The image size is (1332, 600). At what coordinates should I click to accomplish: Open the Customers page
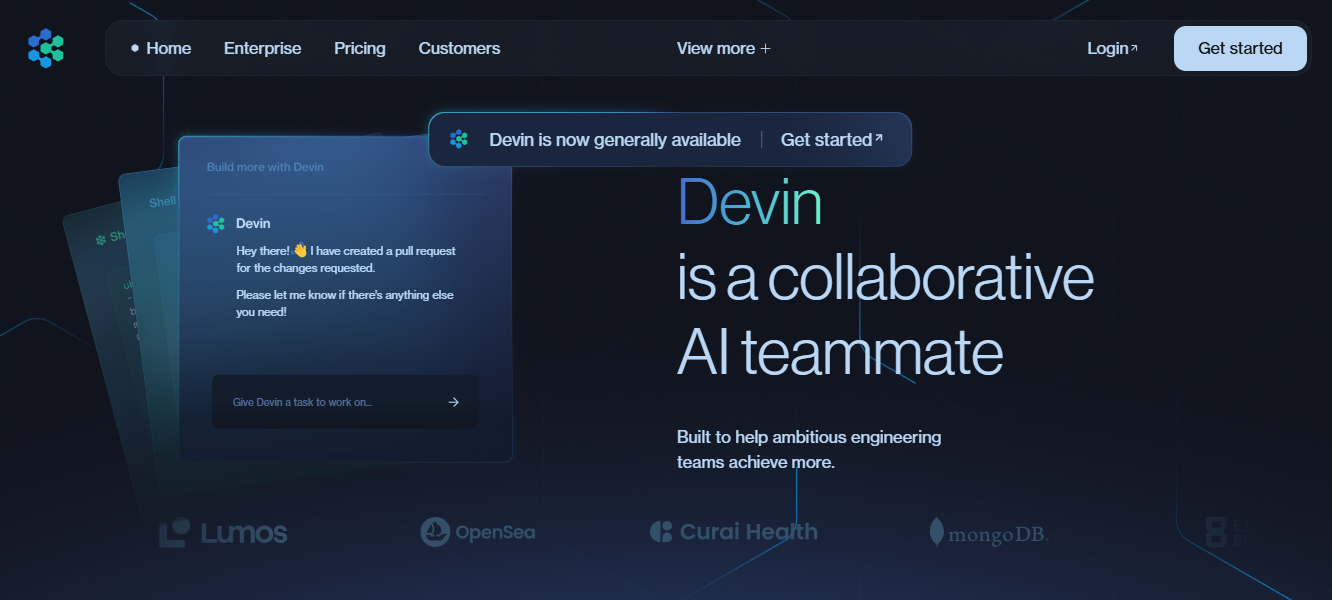460,48
